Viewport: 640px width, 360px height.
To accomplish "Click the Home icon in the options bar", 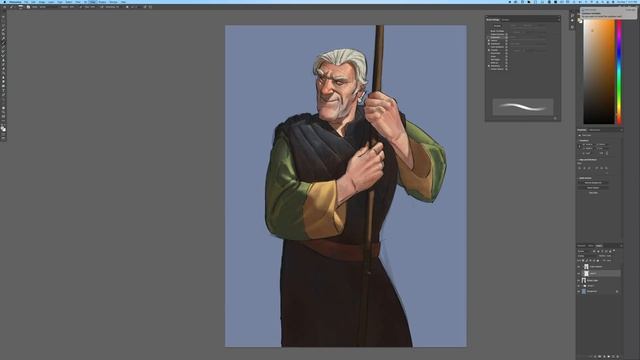I will [x=4, y=7].
